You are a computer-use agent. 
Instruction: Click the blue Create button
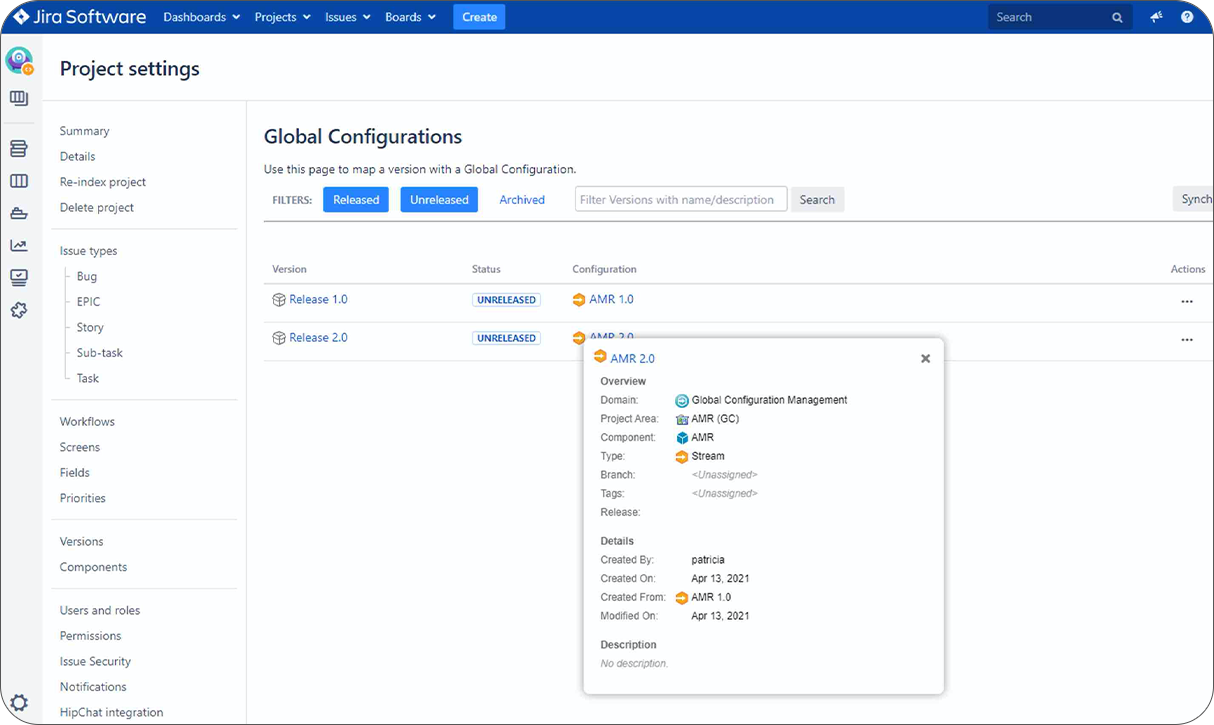479,17
